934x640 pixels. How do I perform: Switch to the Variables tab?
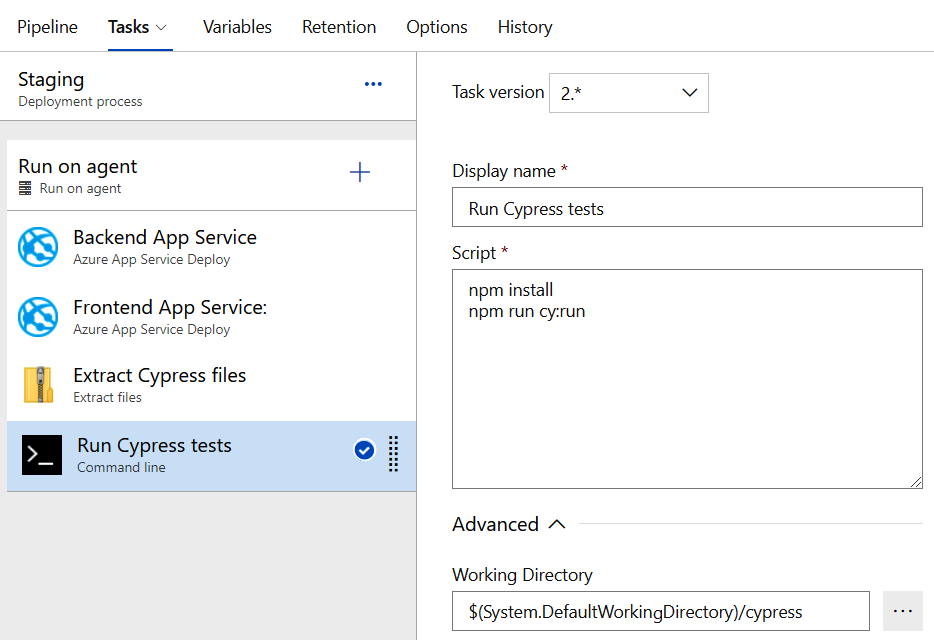237,27
